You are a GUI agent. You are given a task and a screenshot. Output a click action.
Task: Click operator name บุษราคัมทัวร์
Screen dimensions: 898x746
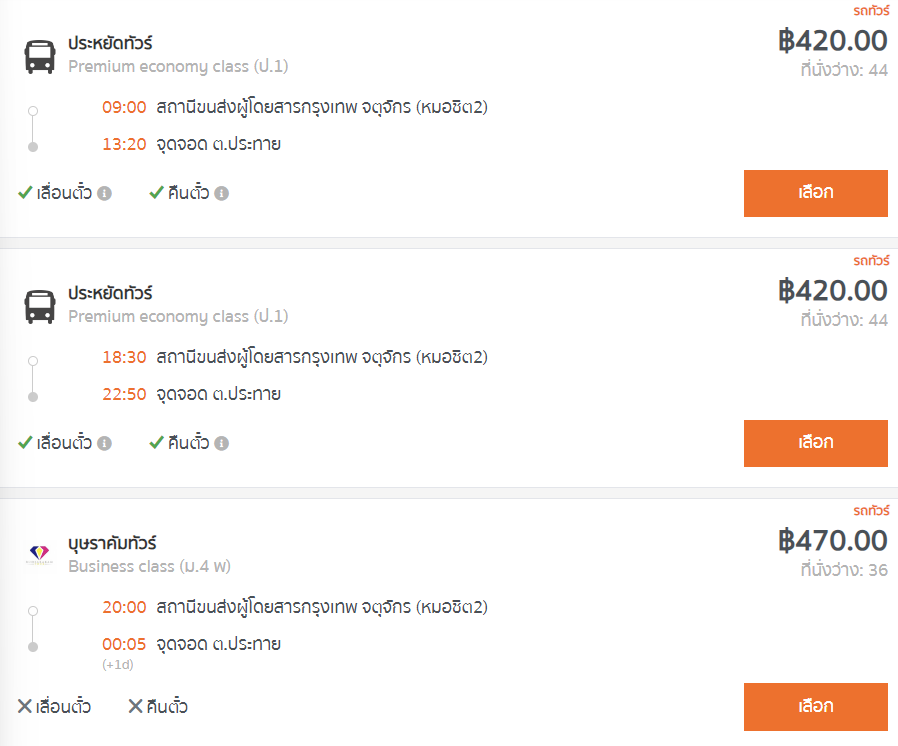(x=112, y=543)
